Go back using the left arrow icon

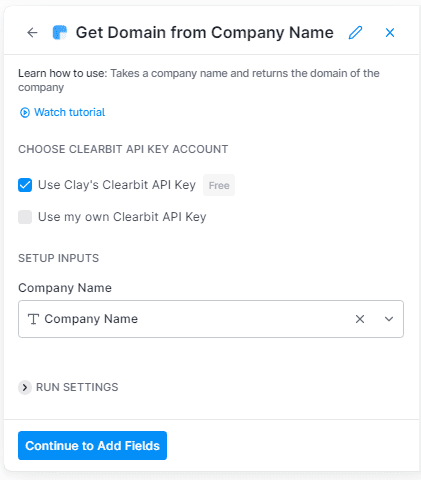click(32, 33)
